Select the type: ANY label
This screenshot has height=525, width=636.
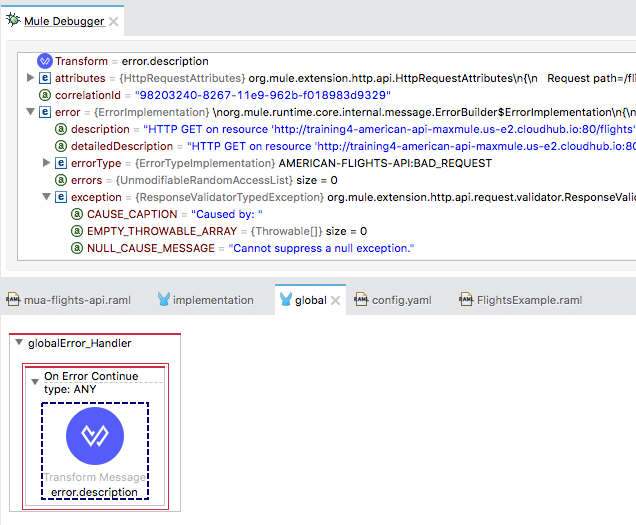pyautogui.click(x=70, y=389)
